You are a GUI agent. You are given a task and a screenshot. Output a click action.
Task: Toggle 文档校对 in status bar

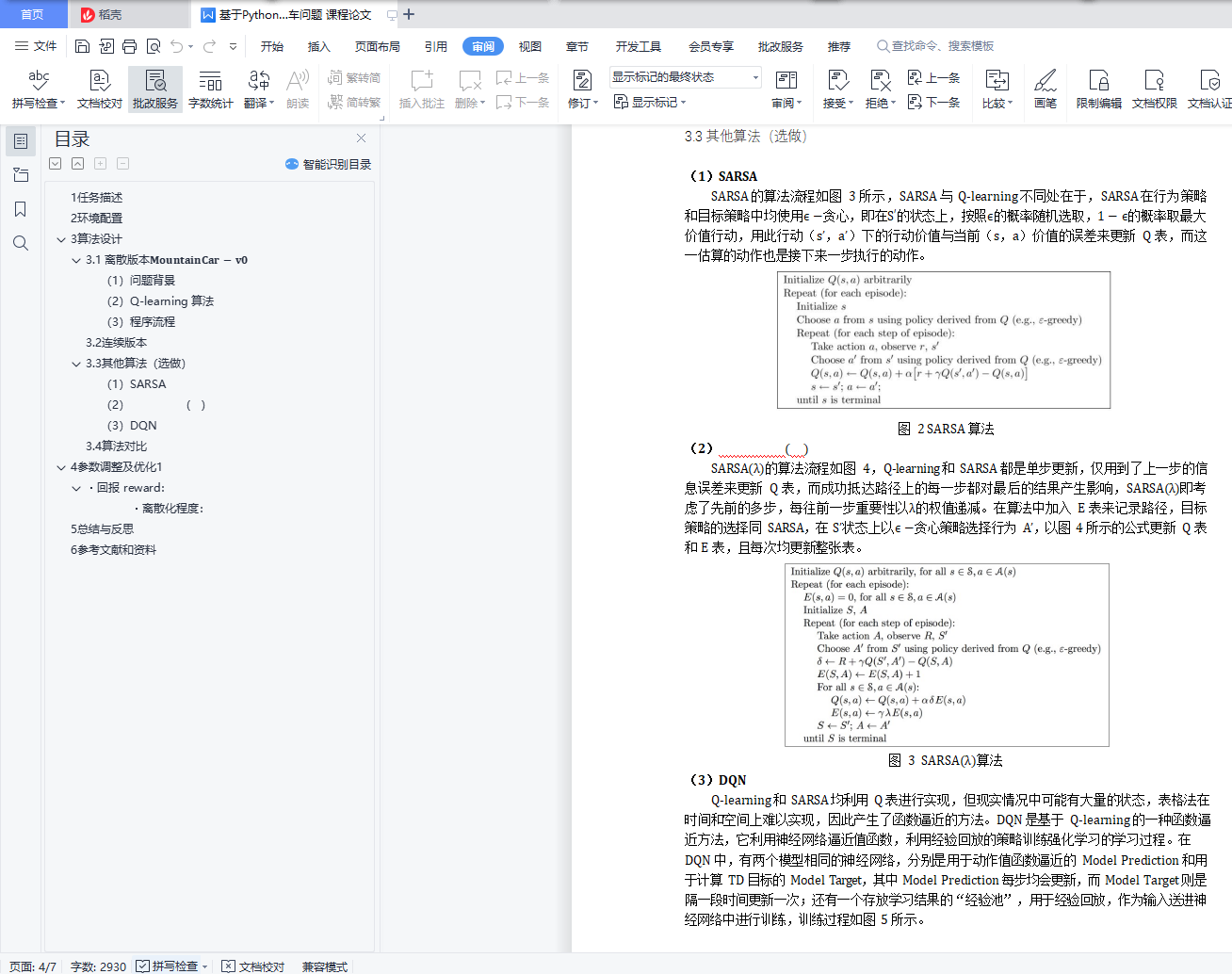pos(253,966)
